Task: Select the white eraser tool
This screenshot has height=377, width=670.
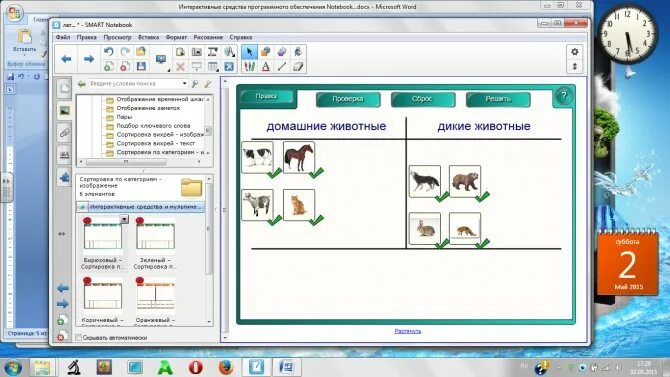Action: tap(298, 66)
